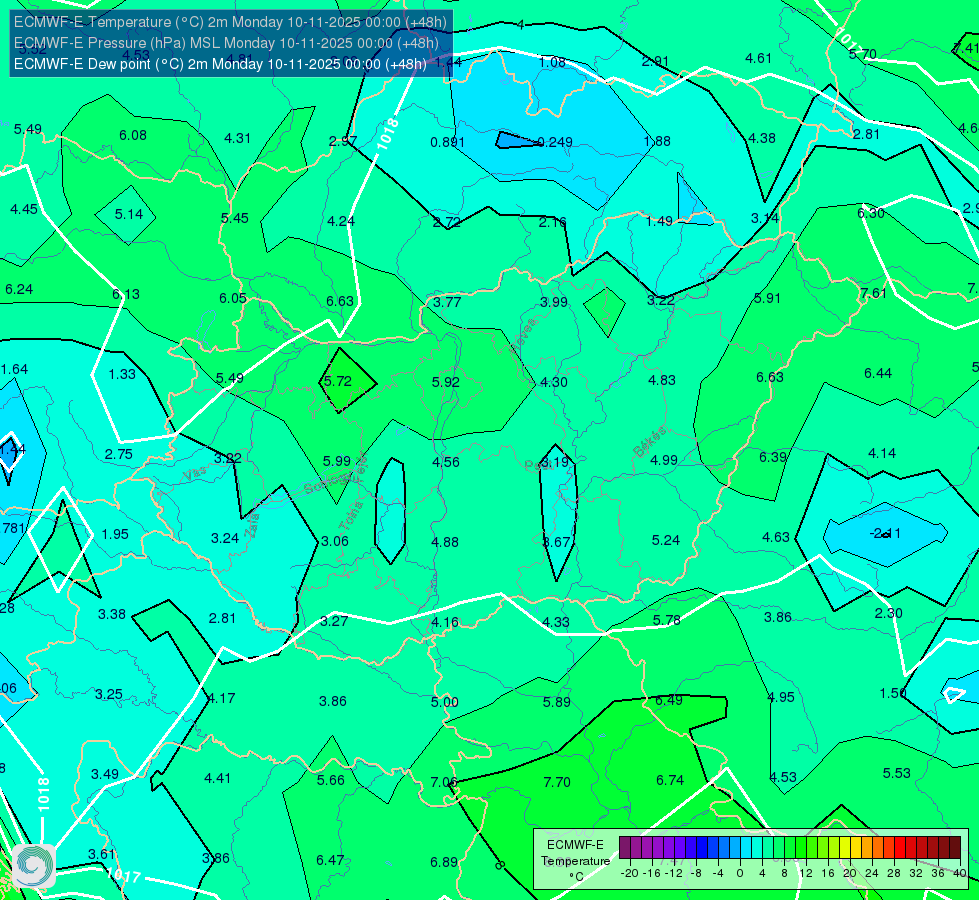The image size is (979, 900).
Task: Click the map value 5.78
Action: 667,620
